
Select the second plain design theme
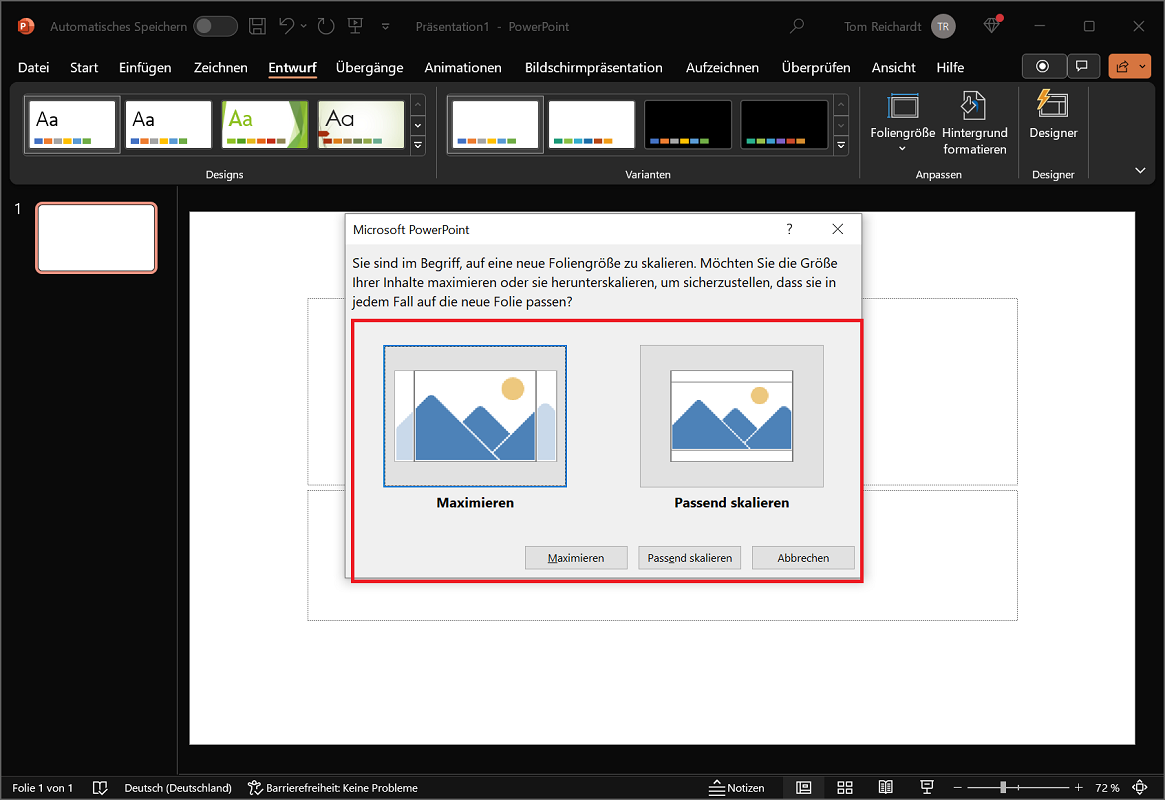pyautogui.click(x=169, y=125)
